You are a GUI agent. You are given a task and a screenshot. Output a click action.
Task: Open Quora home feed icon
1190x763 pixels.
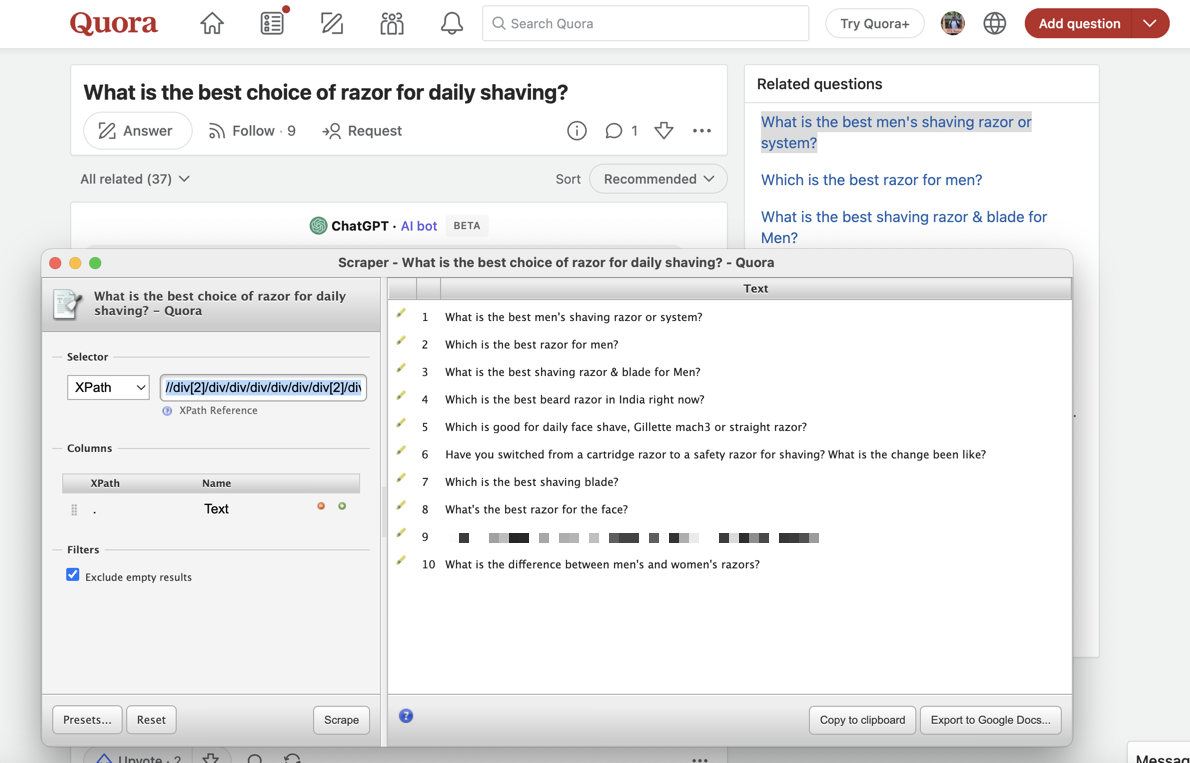coord(212,23)
